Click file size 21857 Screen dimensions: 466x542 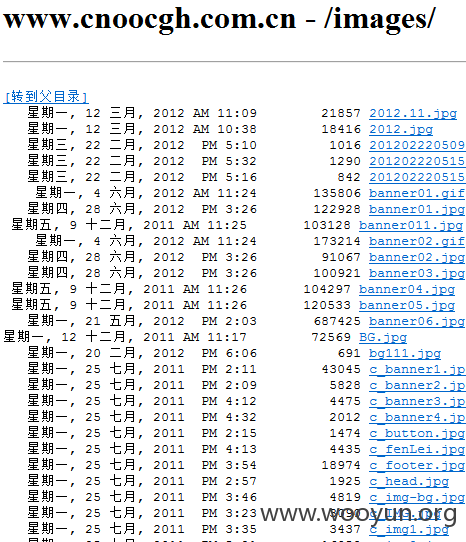click(341, 113)
